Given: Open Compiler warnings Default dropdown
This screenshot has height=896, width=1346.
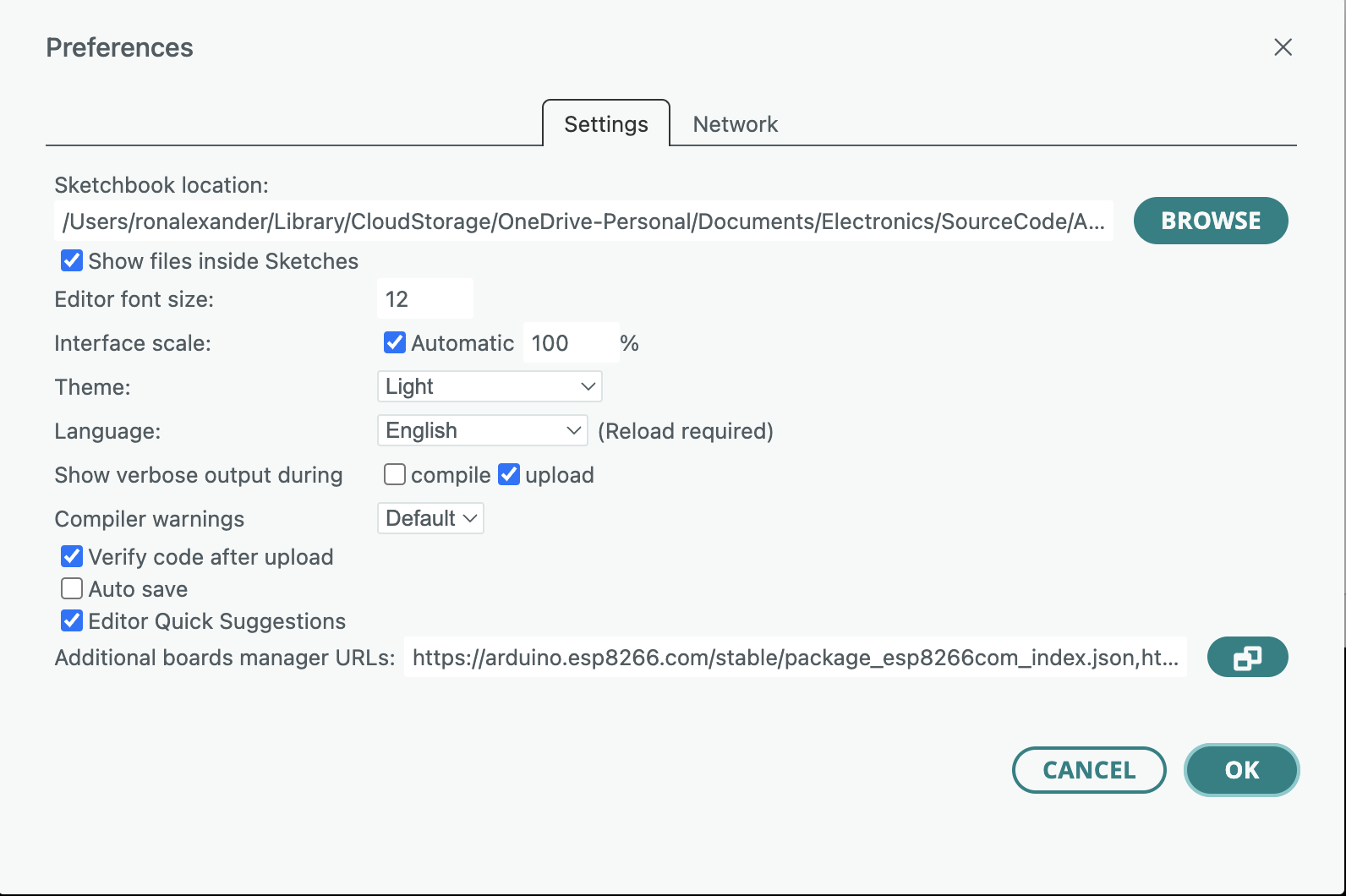Looking at the screenshot, I should (x=430, y=518).
